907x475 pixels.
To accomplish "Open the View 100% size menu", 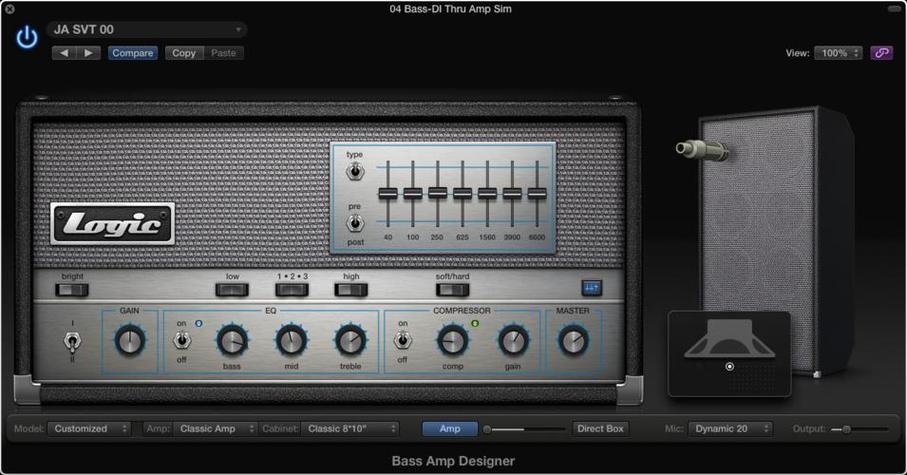I will 838,53.
